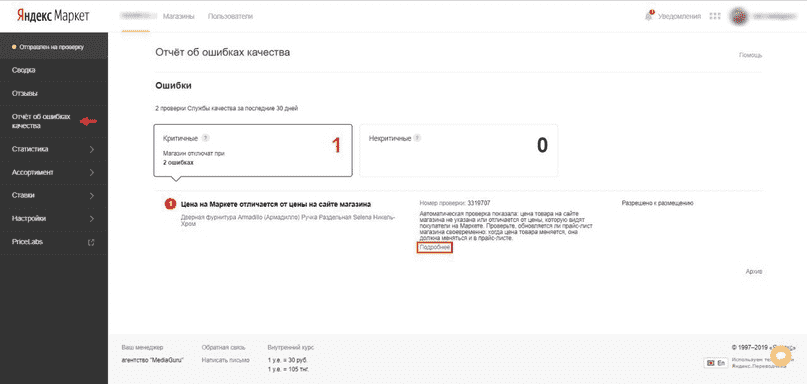Click the Внутренний курс footer label

click(x=291, y=347)
